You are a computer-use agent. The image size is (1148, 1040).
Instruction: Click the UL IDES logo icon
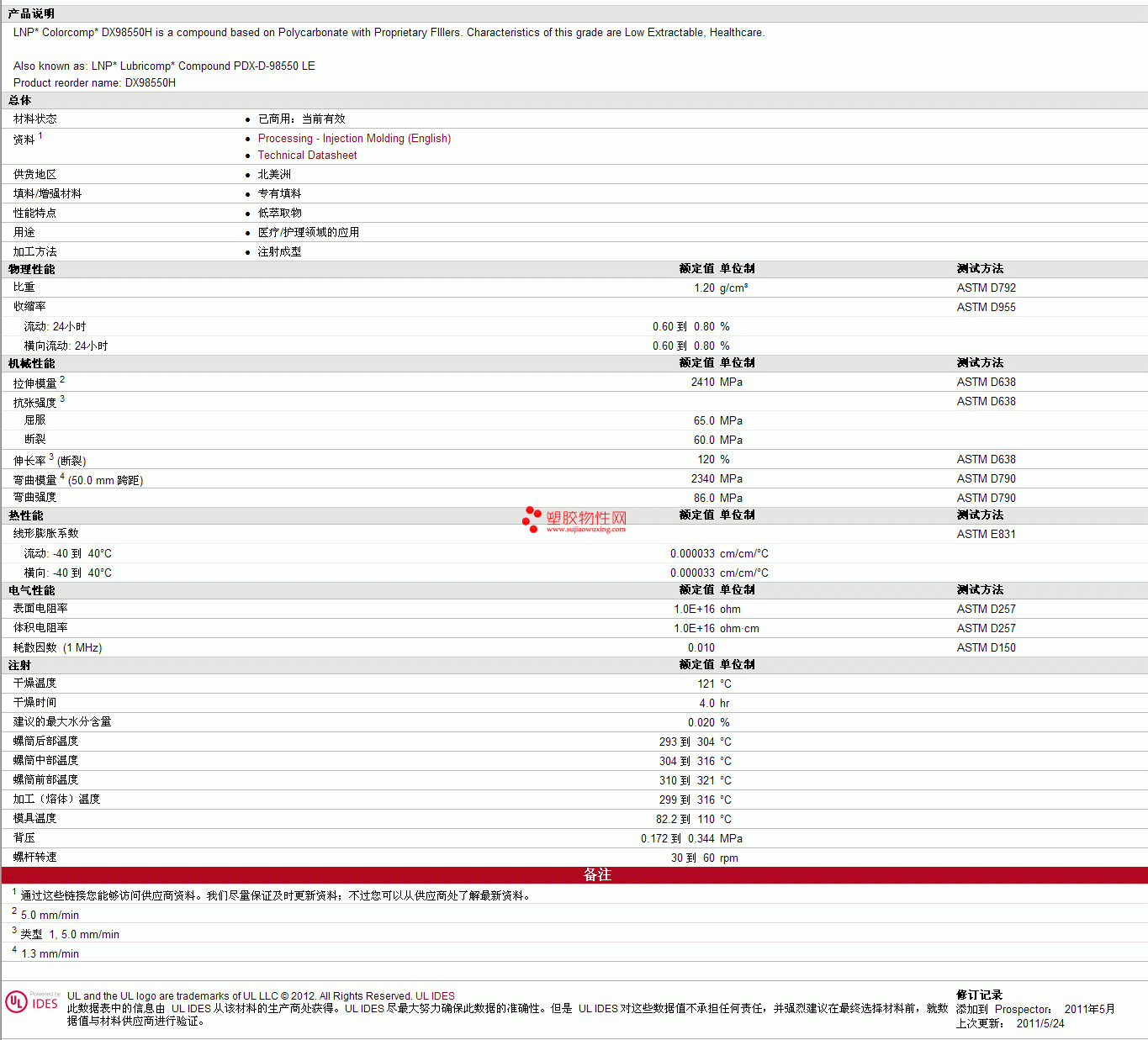pos(32,1002)
